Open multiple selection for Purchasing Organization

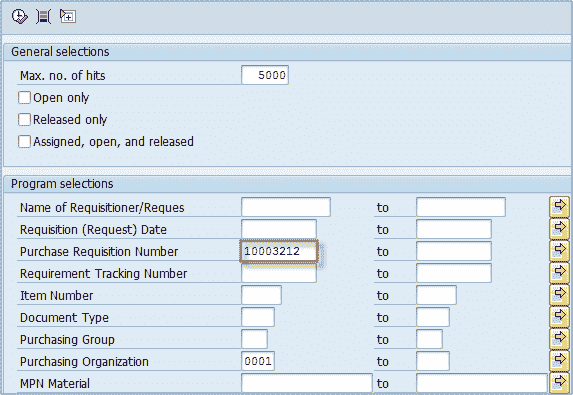pos(559,361)
